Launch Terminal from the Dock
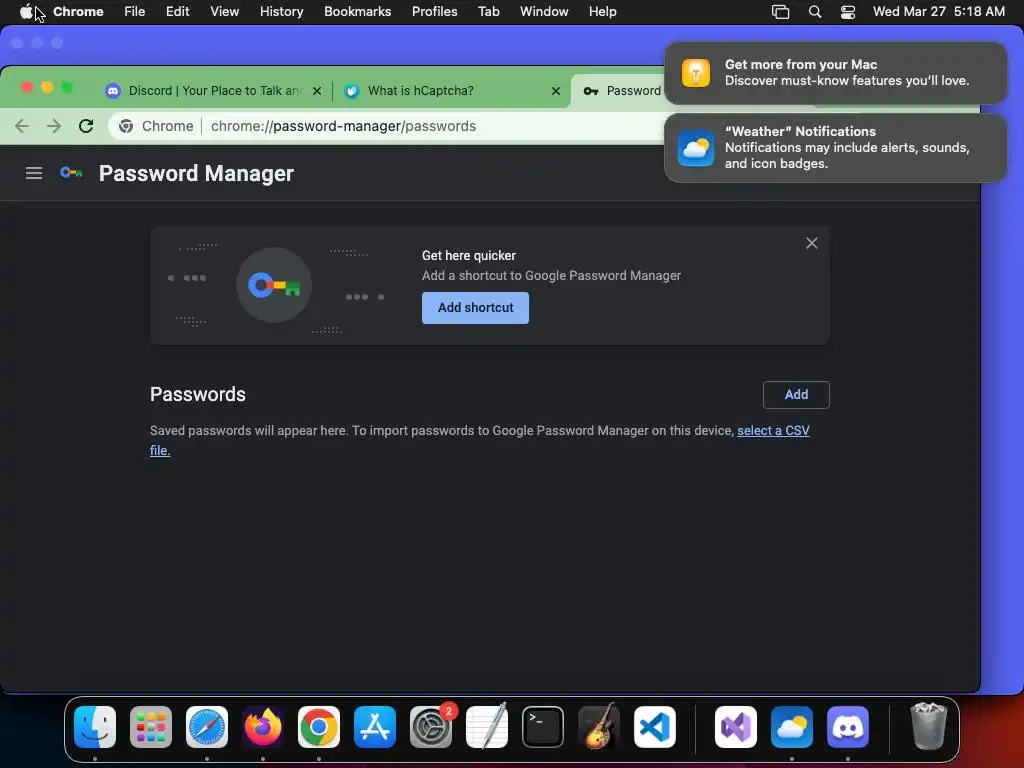The width and height of the screenshot is (1024, 768). pos(543,727)
